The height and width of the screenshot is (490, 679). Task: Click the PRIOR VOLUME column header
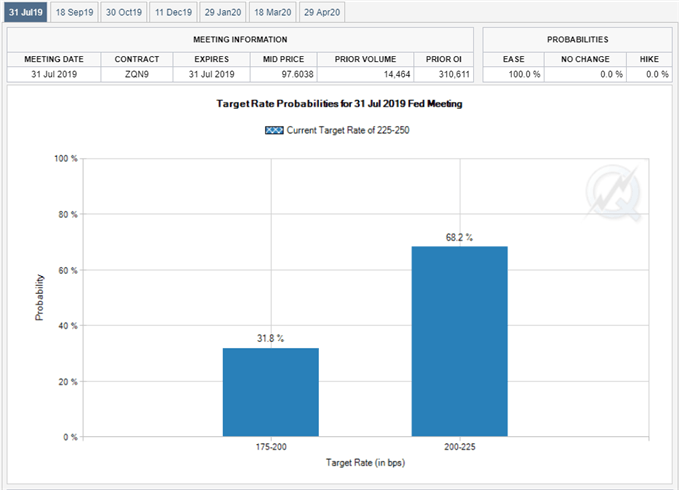tap(365, 59)
